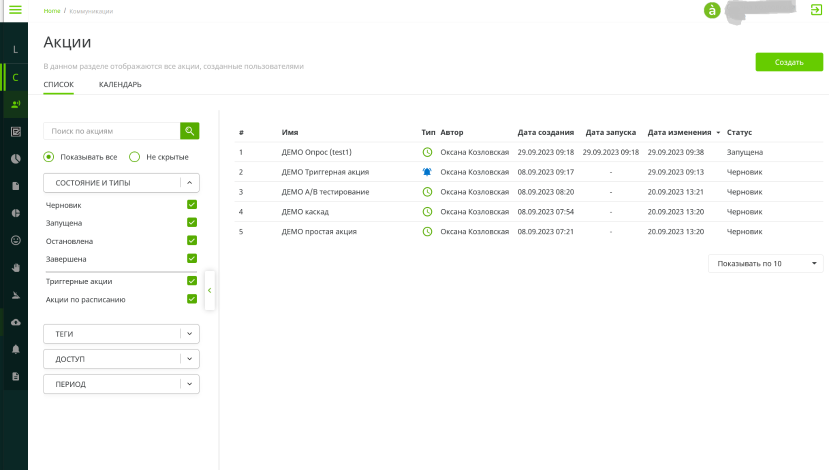Expand the ТЕГИ filter section
Screen dimensions: 829x470
(x=121, y=334)
